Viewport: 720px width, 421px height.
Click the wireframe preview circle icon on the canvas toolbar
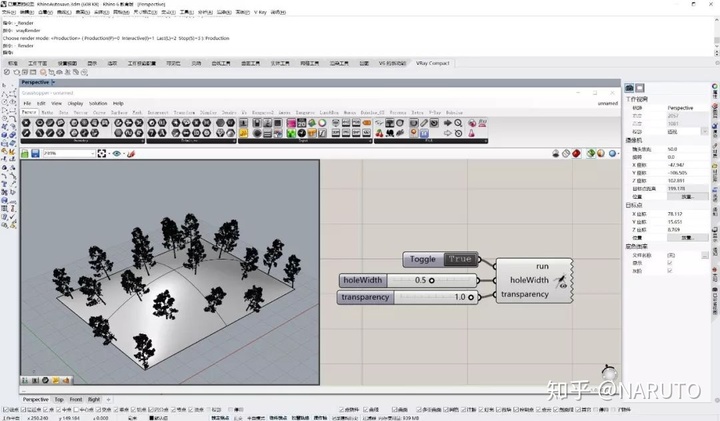coord(566,153)
